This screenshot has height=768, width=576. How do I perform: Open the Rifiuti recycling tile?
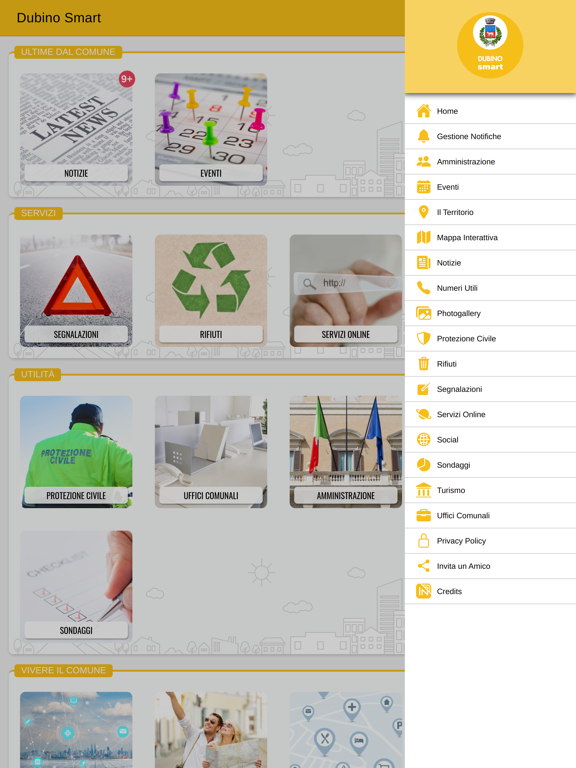pos(211,291)
